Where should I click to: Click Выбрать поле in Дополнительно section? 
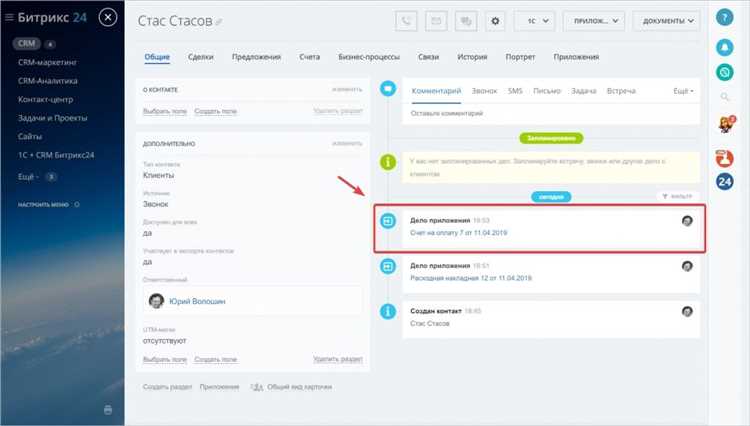click(x=165, y=360)
